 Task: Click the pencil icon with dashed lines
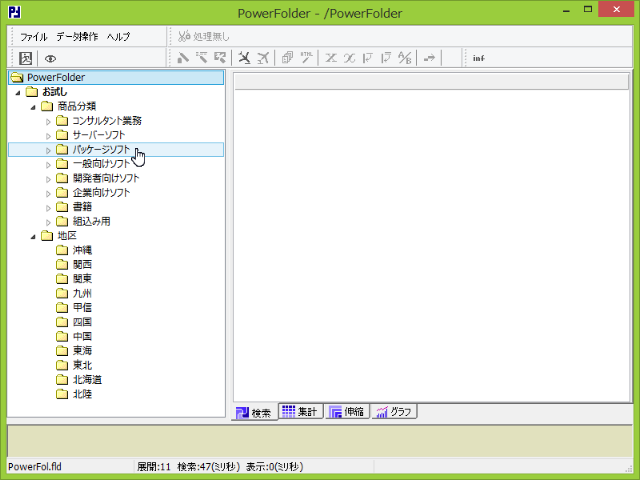(202, 58)
